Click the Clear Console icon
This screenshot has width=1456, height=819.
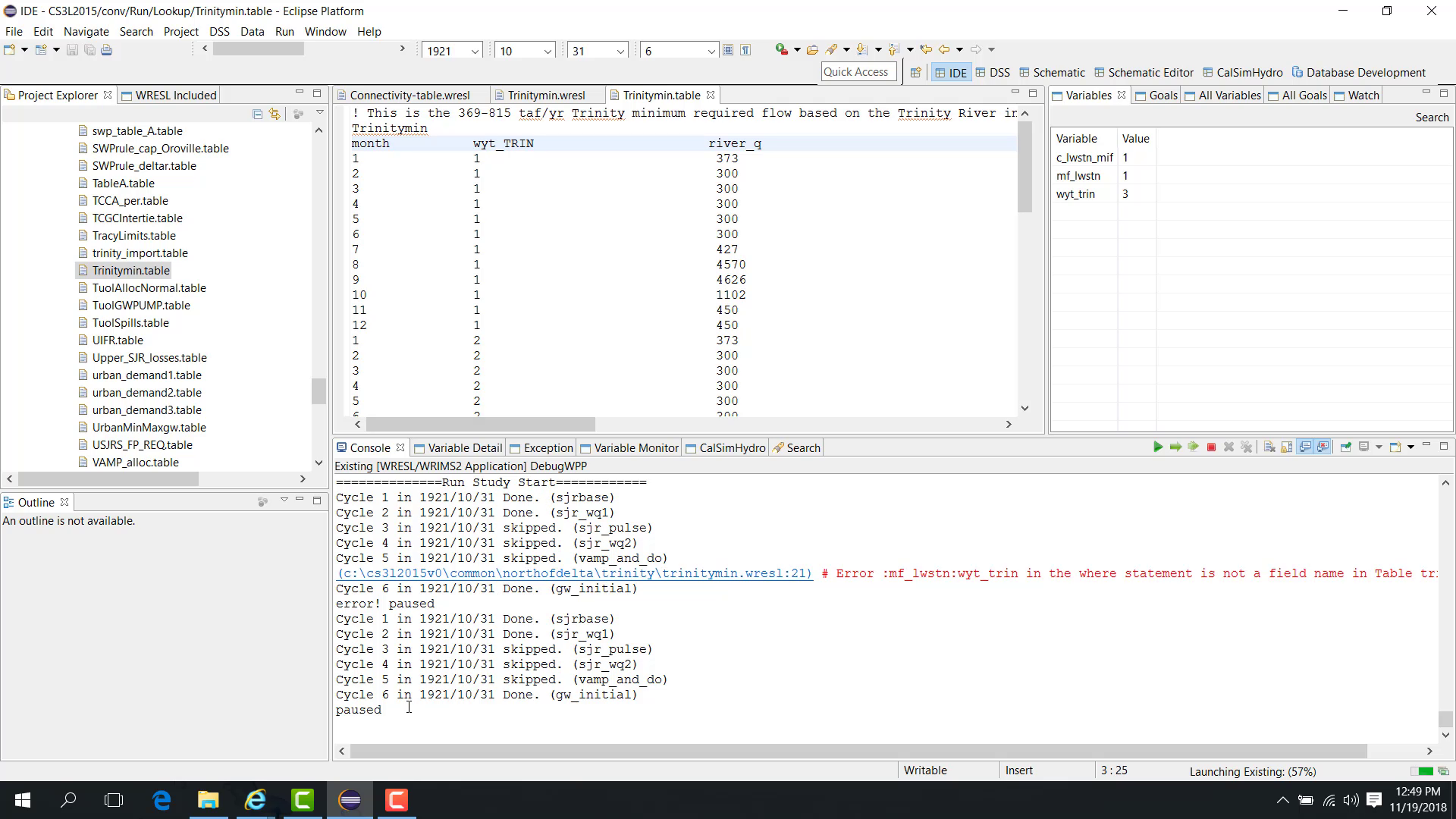pyautogui.click(x=1269, y=447)
